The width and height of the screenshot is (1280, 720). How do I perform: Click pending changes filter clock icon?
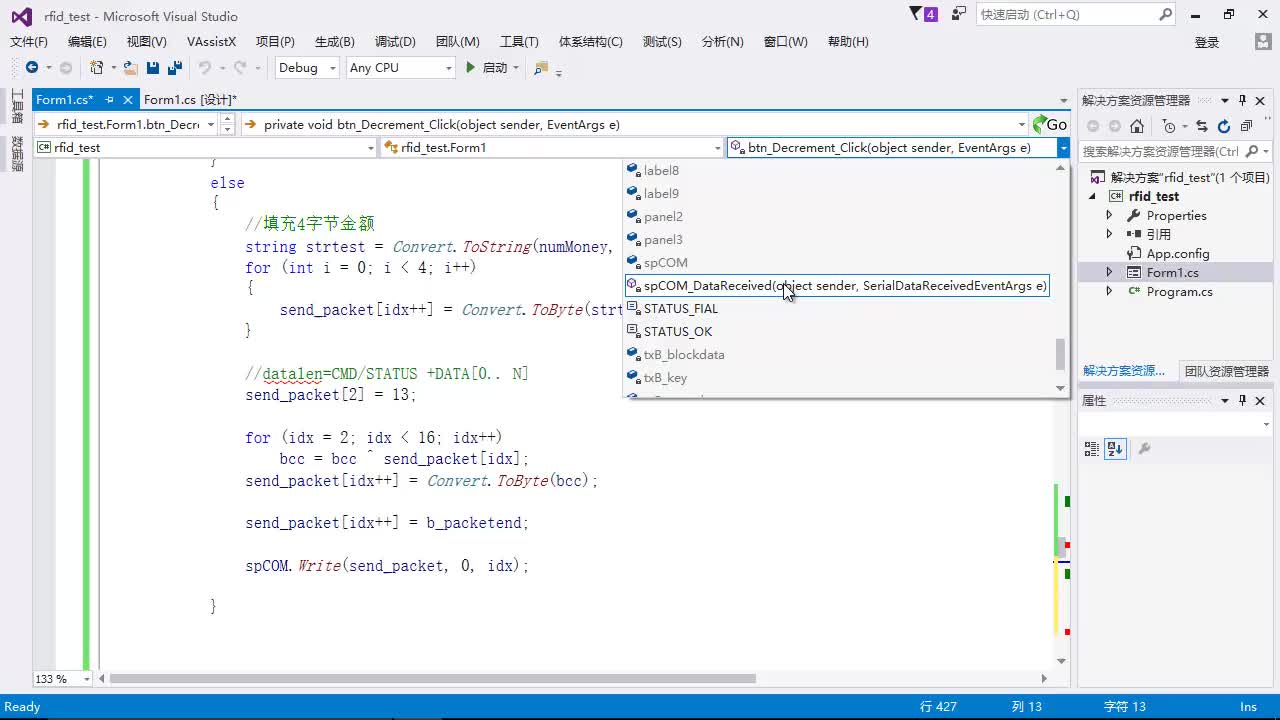(1169, 126)
